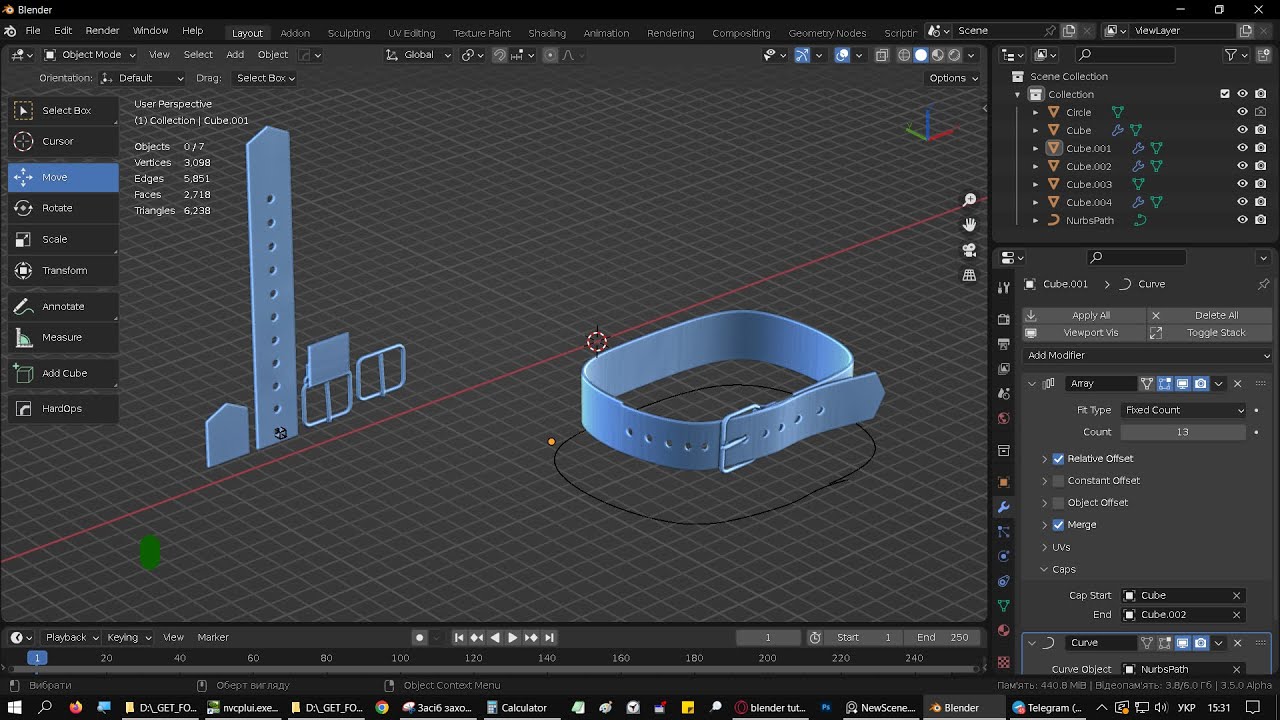Open Object Mode dropdown
The height and width of the screenshot is (720, 1280).
pos(90,55)
